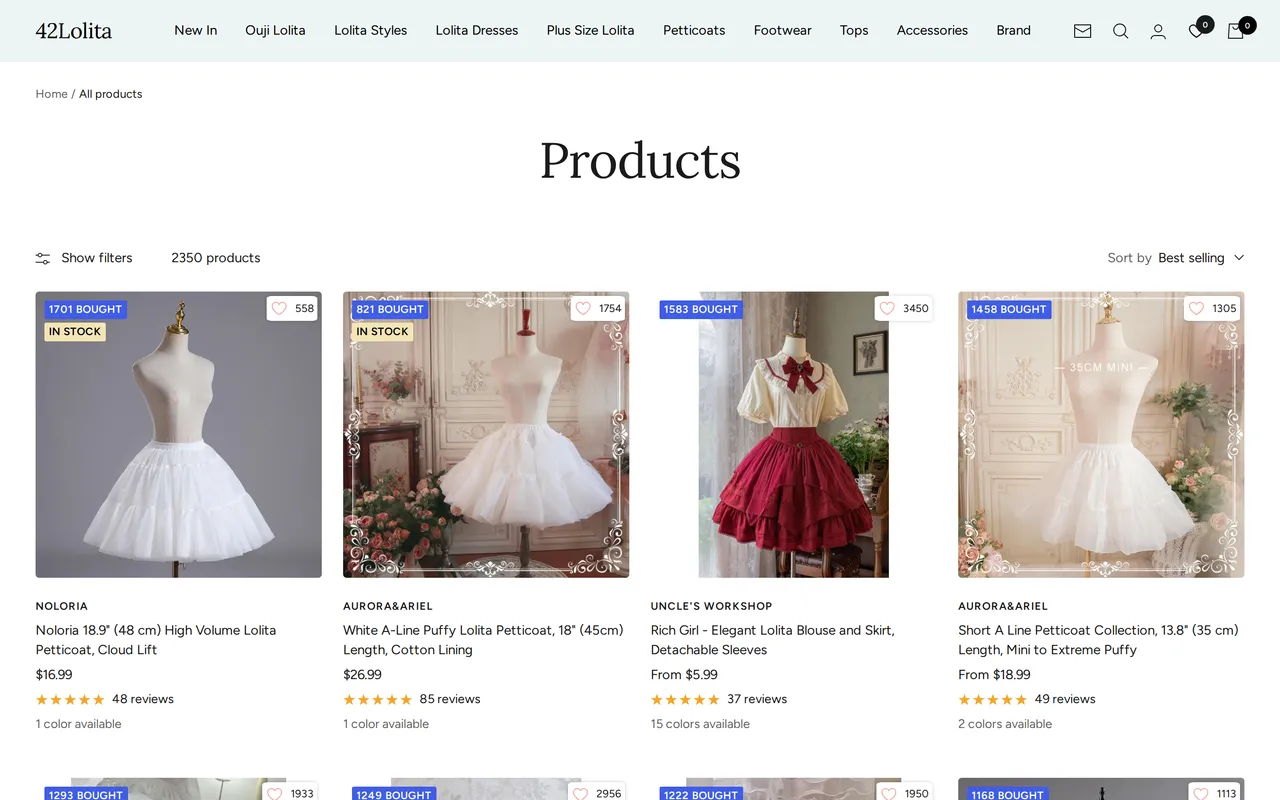The image size is (1280, 800).
Task: Open the Brand menu
Action: pyautogui.click(x=1013, y=31)
